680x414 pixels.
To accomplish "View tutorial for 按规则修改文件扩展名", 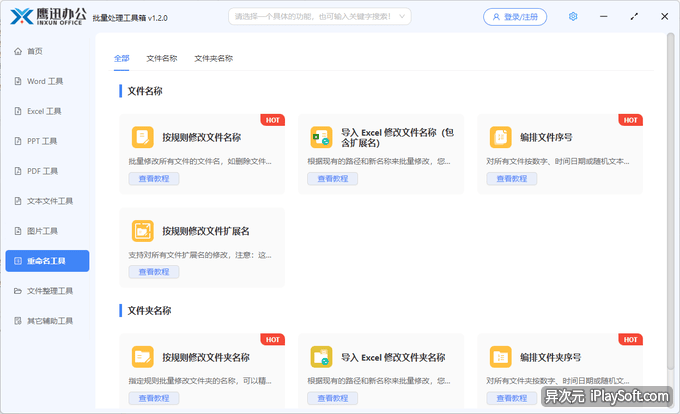I will point(154,272).
